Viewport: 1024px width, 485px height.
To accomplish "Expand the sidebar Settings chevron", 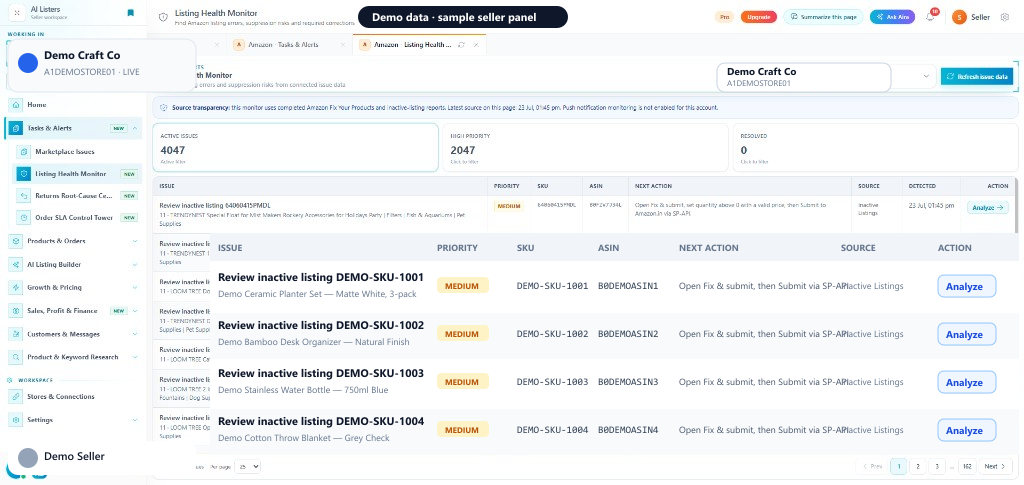I will pyautogui.click(x=135, y=420).
